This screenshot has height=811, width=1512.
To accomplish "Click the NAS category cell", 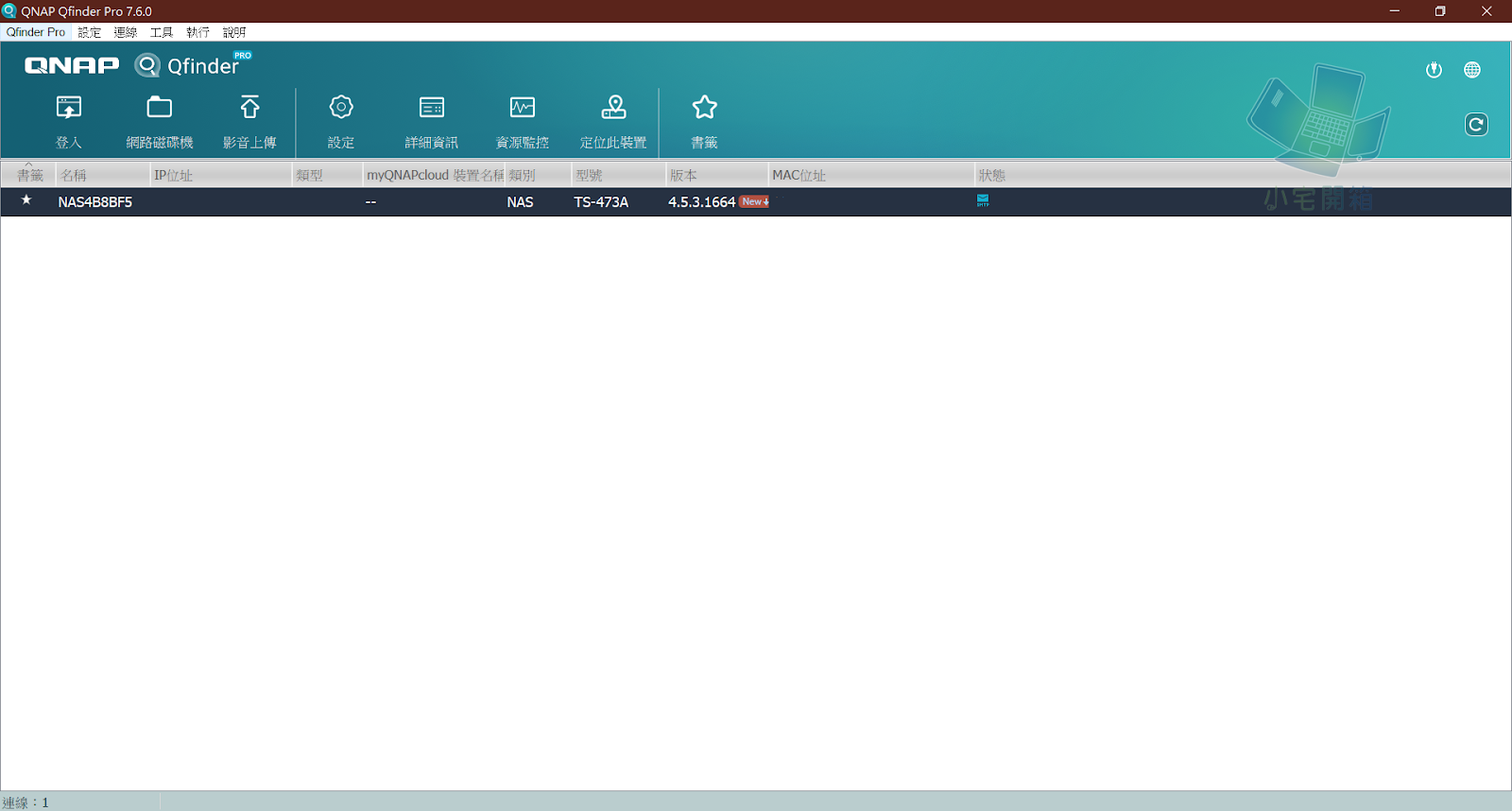I will (520, 202).
